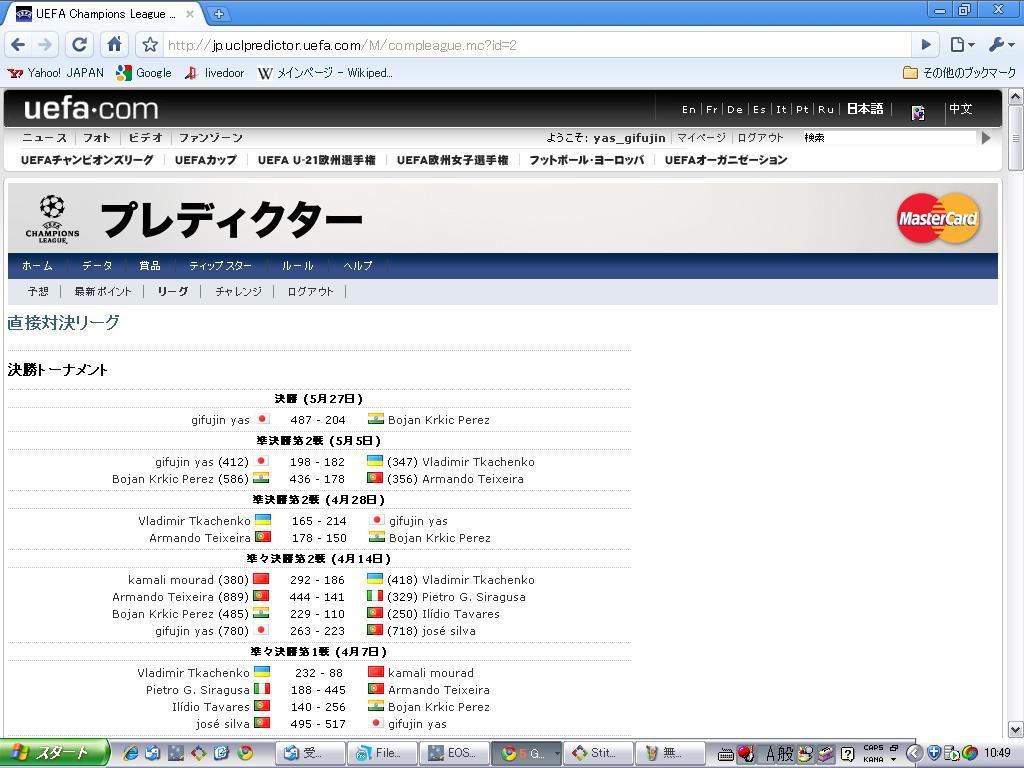The image size is (1024, 768).
Task: Open a new tab with the plus button
Action: point(218,14)
